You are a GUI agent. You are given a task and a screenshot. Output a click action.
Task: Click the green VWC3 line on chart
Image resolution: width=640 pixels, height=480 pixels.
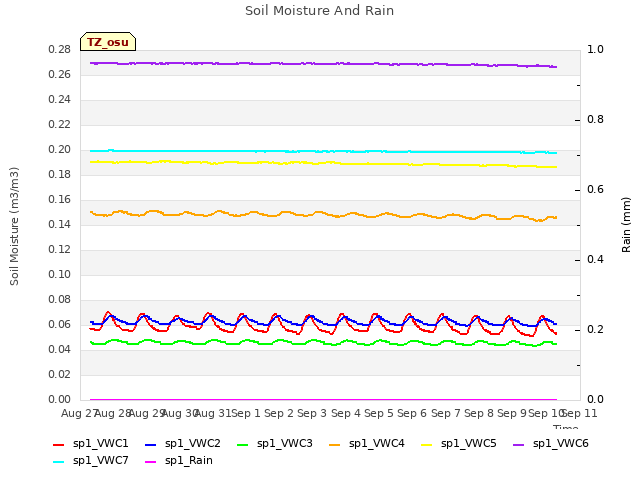click(322, 342)
